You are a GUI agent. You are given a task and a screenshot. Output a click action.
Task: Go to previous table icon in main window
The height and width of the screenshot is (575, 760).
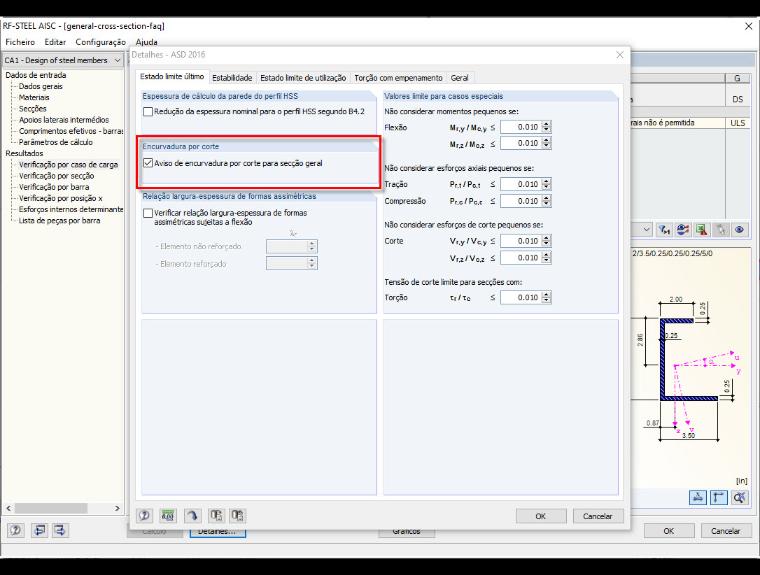click(x=40, y=530)
